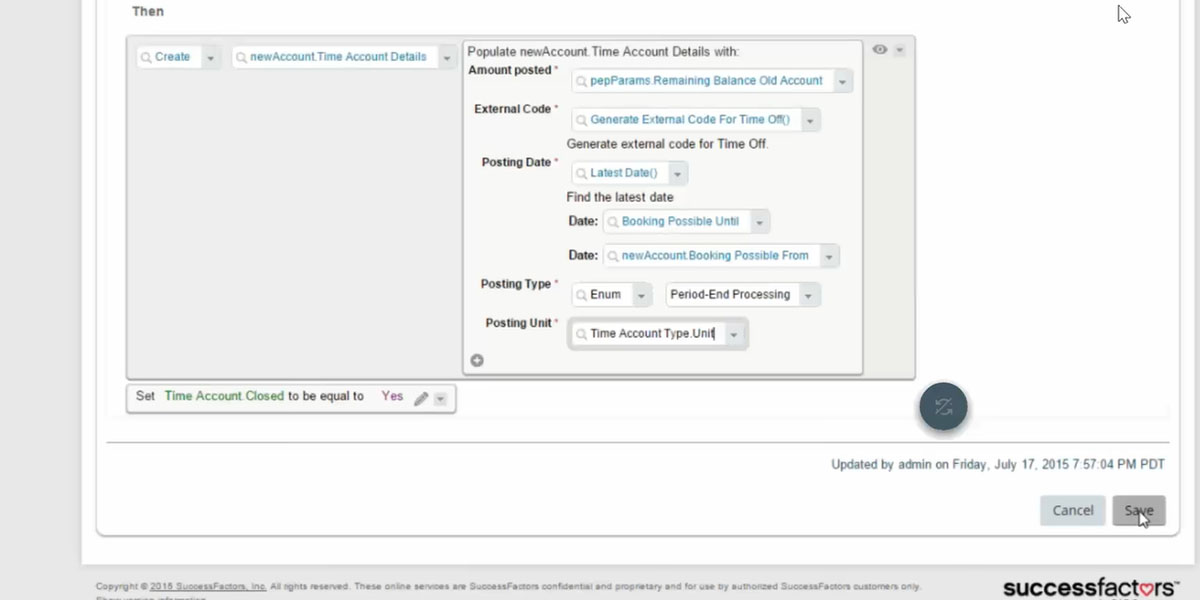Open the Booking Possible Until dropdown arrow
Image resolution: width=1200 pixels, height=600 pixels.
click(759, 222)
